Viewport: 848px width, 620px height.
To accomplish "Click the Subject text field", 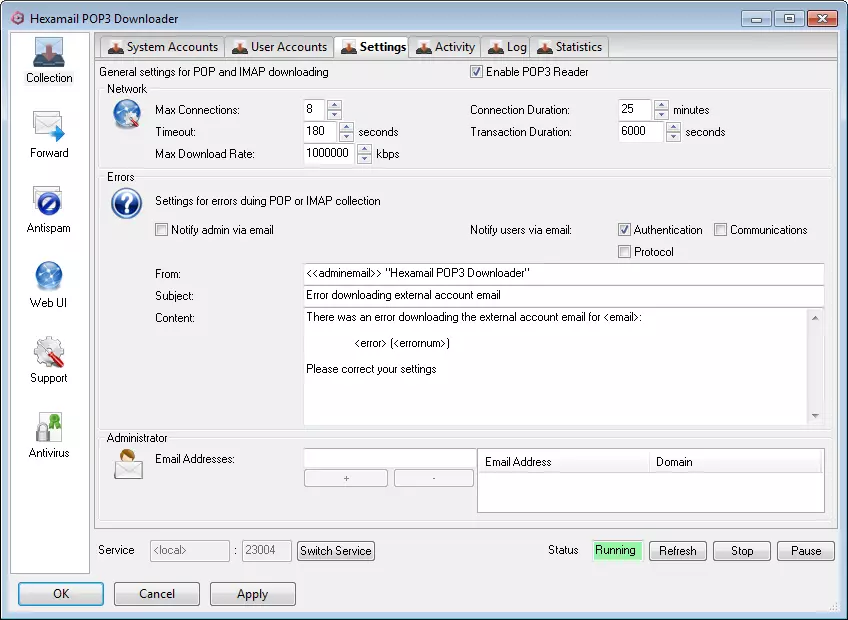I will 563,296.
